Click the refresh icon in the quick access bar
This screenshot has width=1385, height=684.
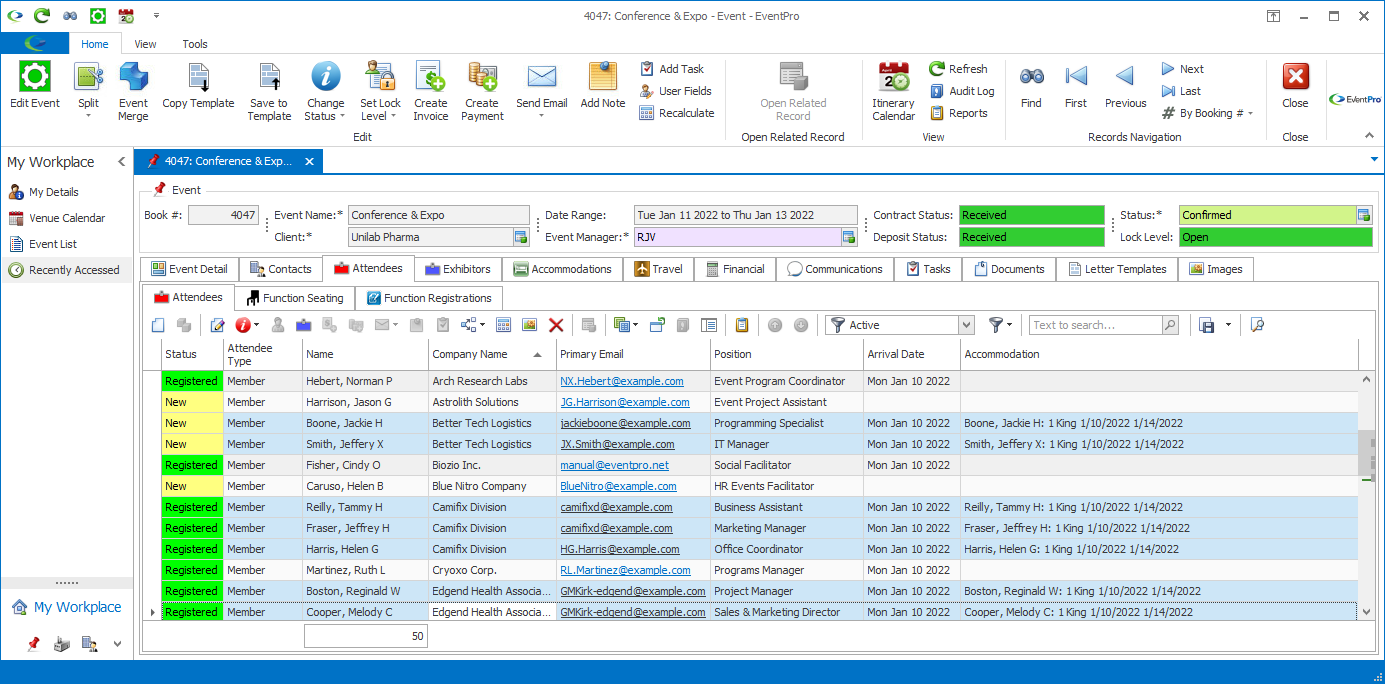41,16
